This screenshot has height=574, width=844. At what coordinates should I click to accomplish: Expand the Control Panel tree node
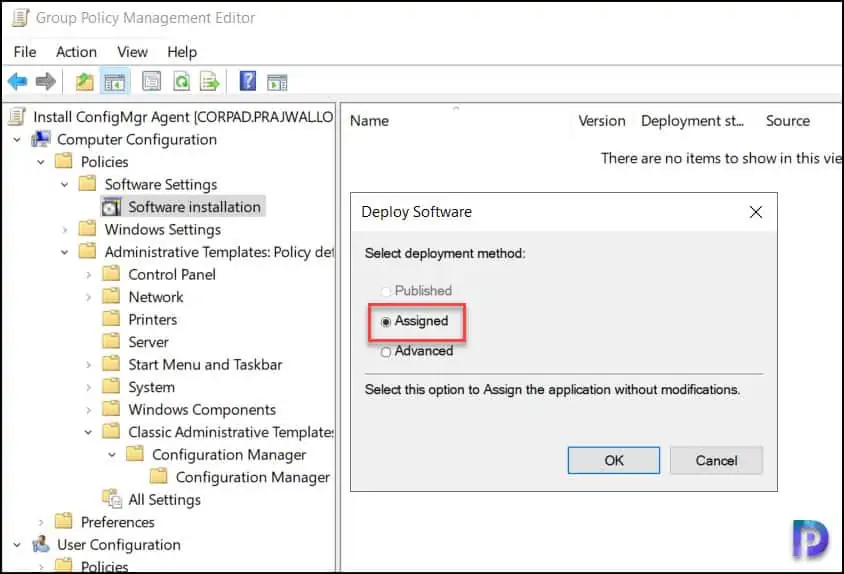pyautogui.click(x=89, y=275)
